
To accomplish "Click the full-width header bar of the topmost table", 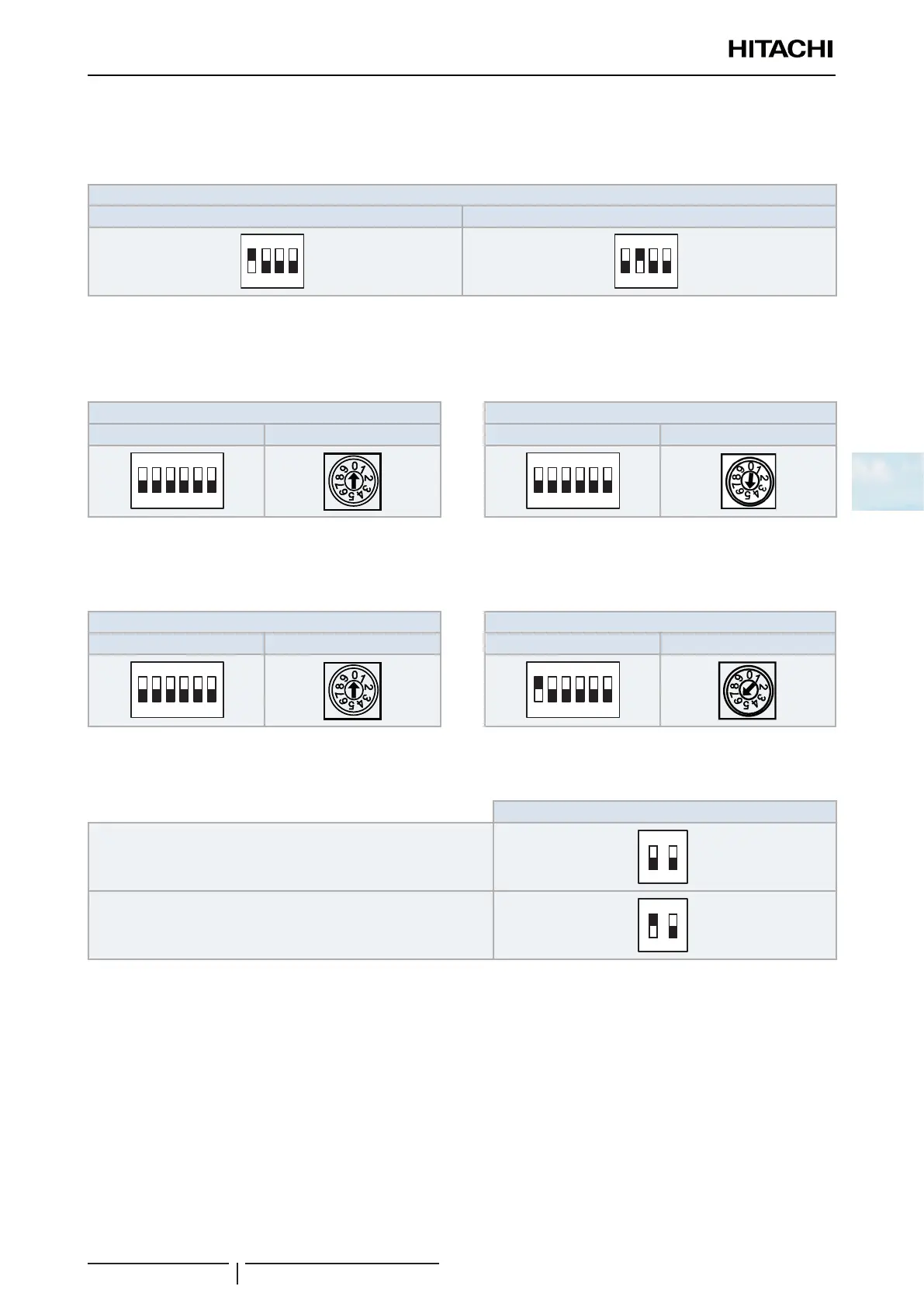I will coord(462,195).
